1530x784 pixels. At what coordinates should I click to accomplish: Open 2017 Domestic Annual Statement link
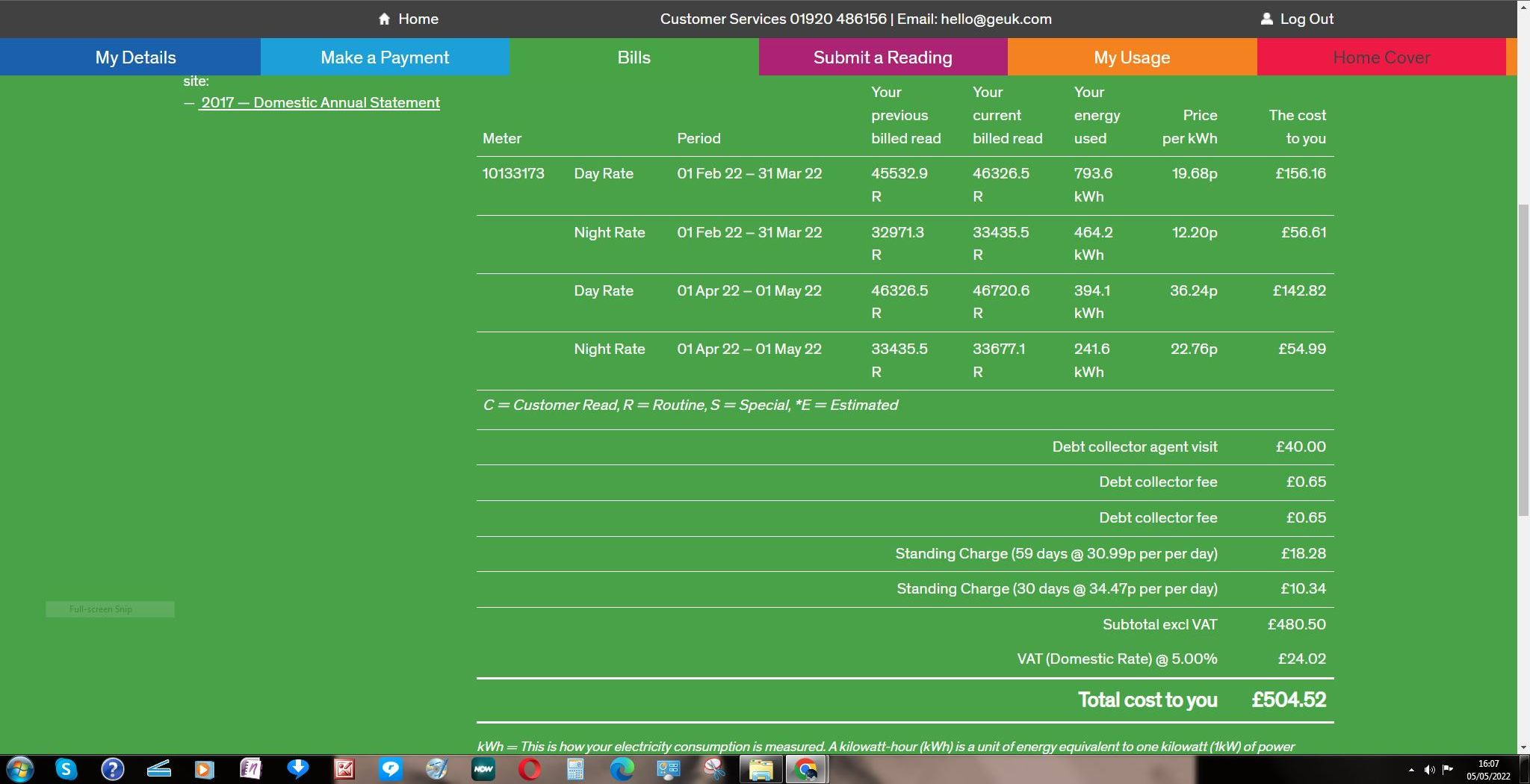[320, 103]
